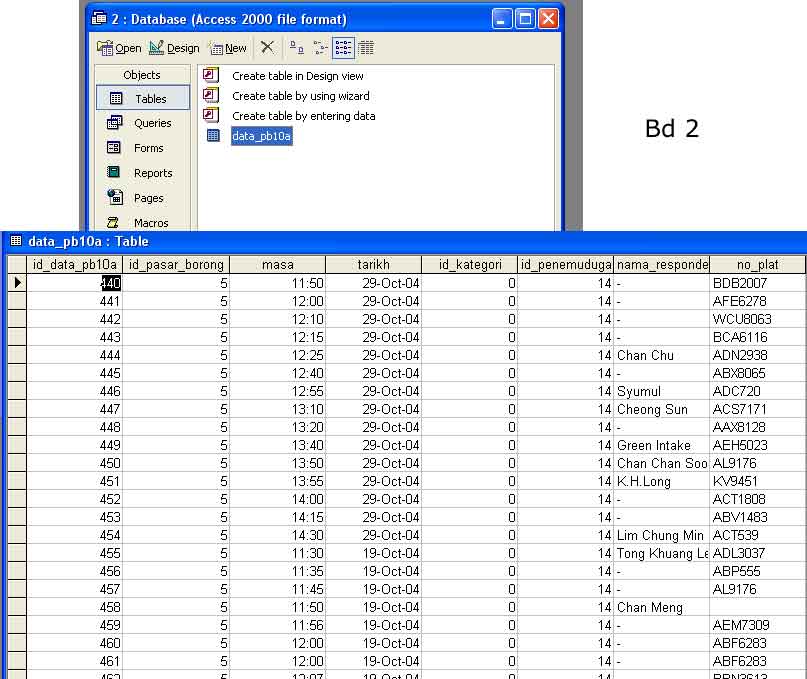Click plate cell KV9451
The width and height of the screenshot is (807, 679).
coord(757,481)
